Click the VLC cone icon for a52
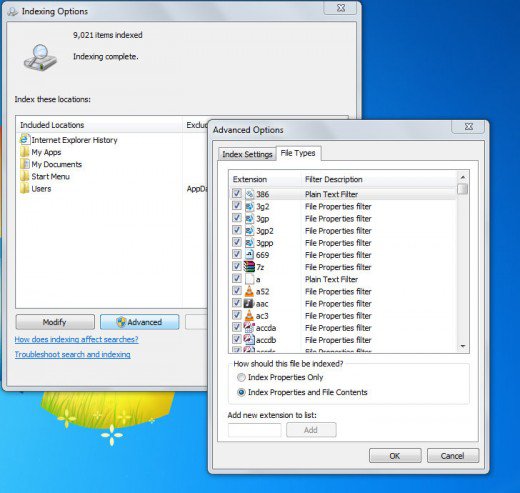Viewport: 520px width, 493px height. tap(249, 291)
